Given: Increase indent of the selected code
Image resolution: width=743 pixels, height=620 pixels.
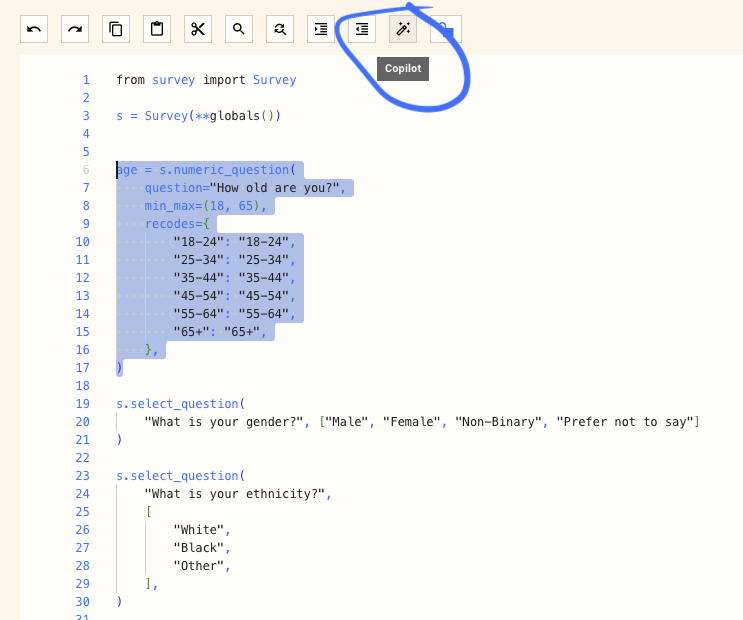Looking at the screenshot, I should click(321, 30).
